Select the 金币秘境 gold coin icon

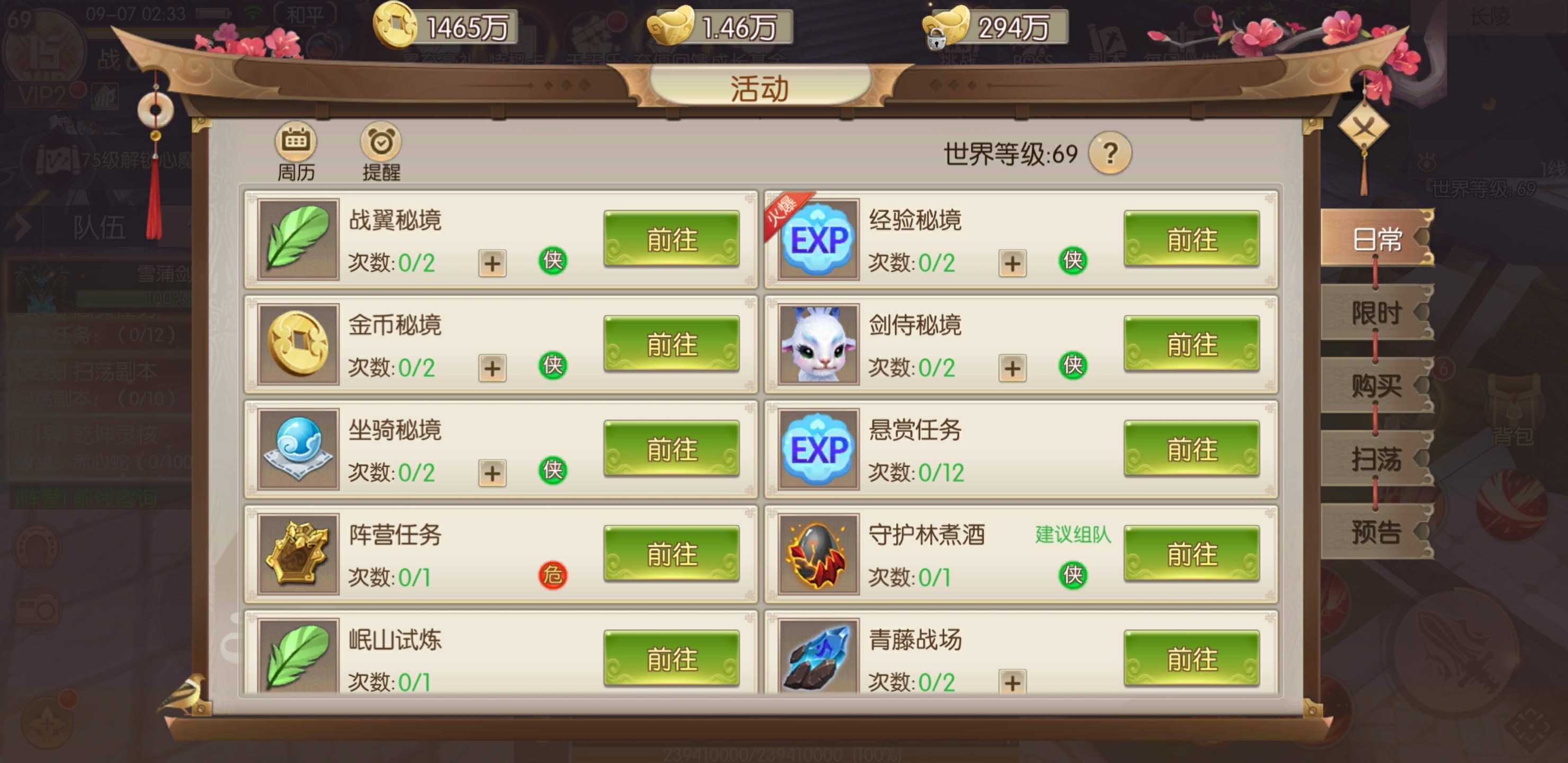(x=298, y=344)
